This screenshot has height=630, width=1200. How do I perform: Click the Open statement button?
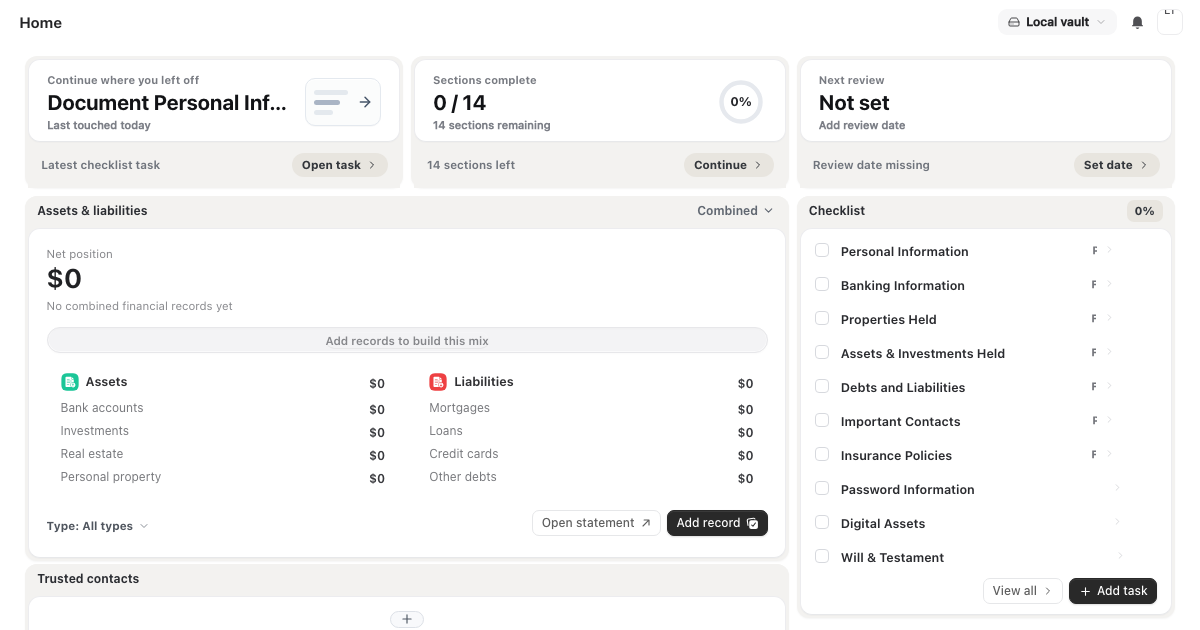coord(597,523)
